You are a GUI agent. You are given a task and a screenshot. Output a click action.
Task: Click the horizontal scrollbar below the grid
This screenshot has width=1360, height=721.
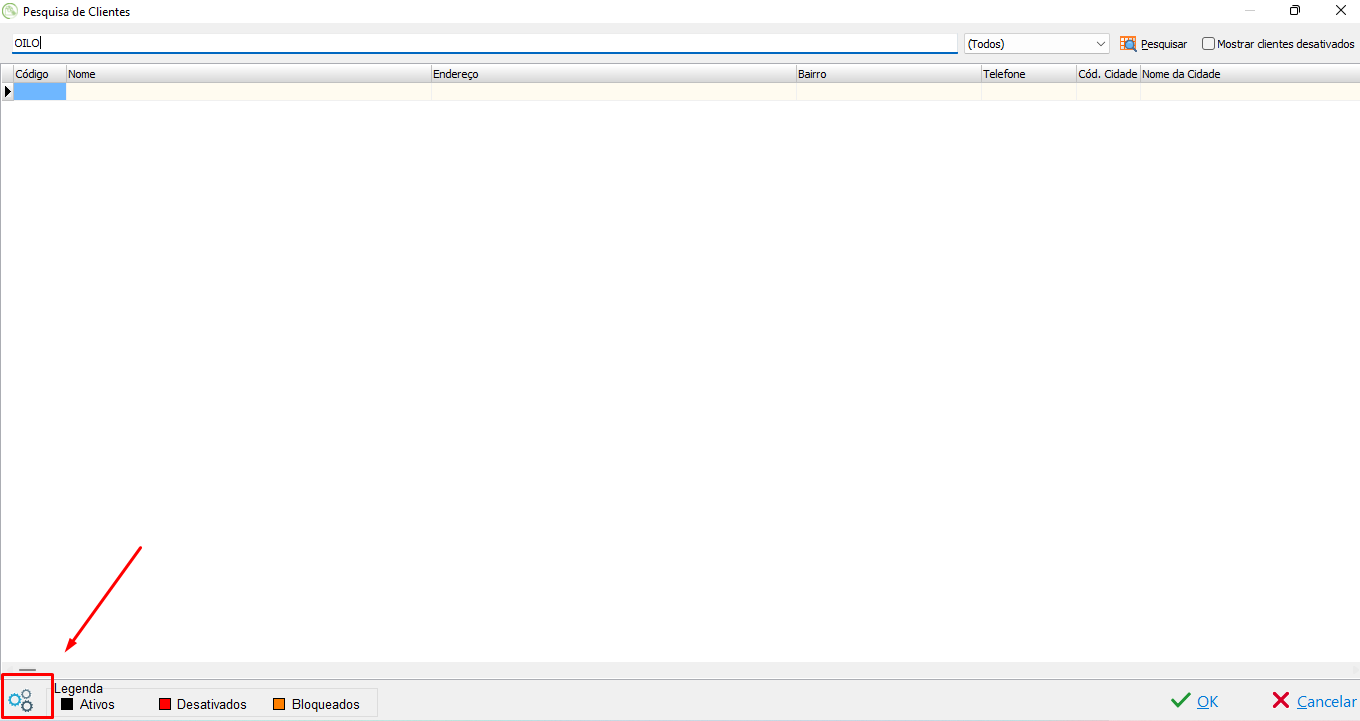point(680,669)
